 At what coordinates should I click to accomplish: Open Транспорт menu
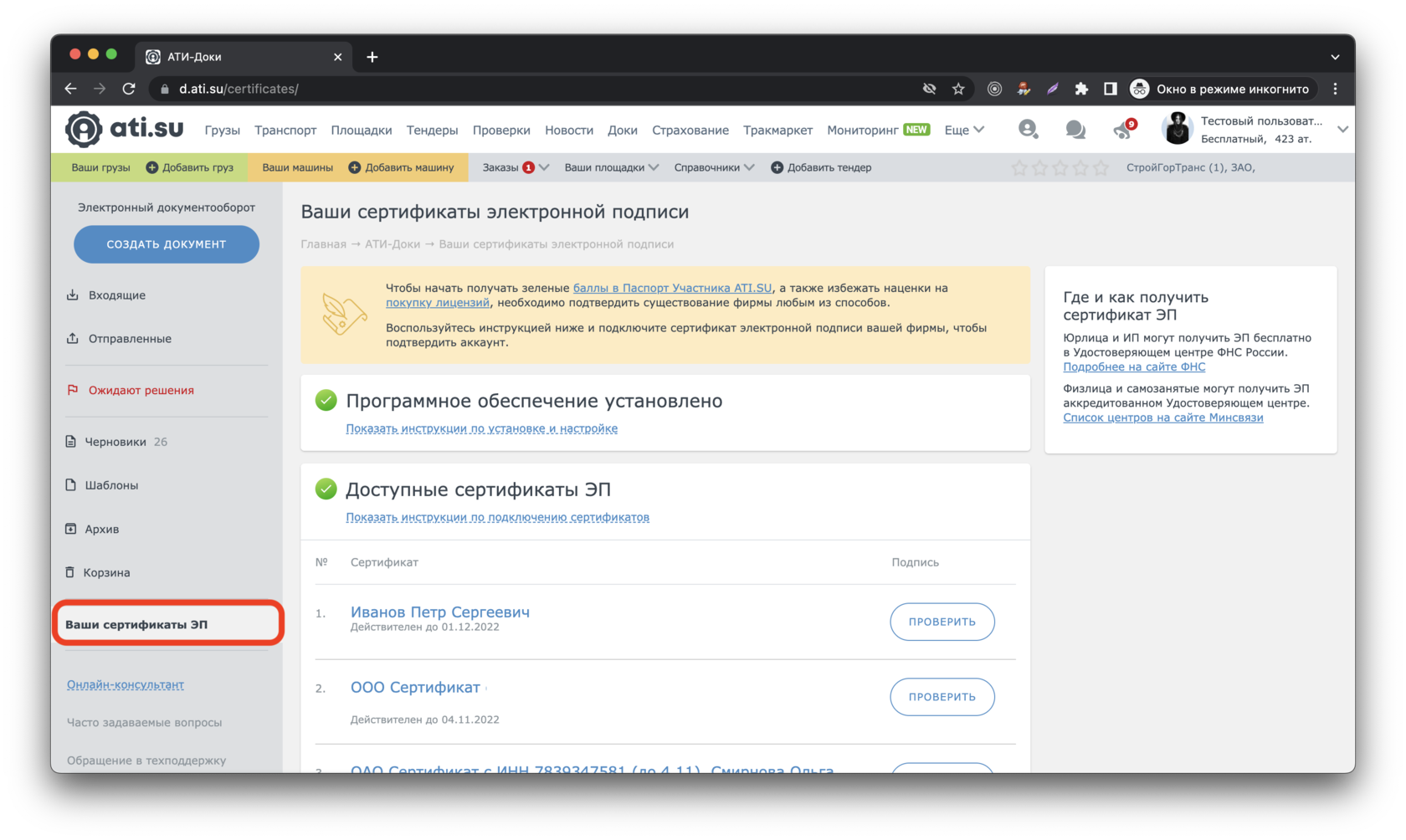coord(285,130)
